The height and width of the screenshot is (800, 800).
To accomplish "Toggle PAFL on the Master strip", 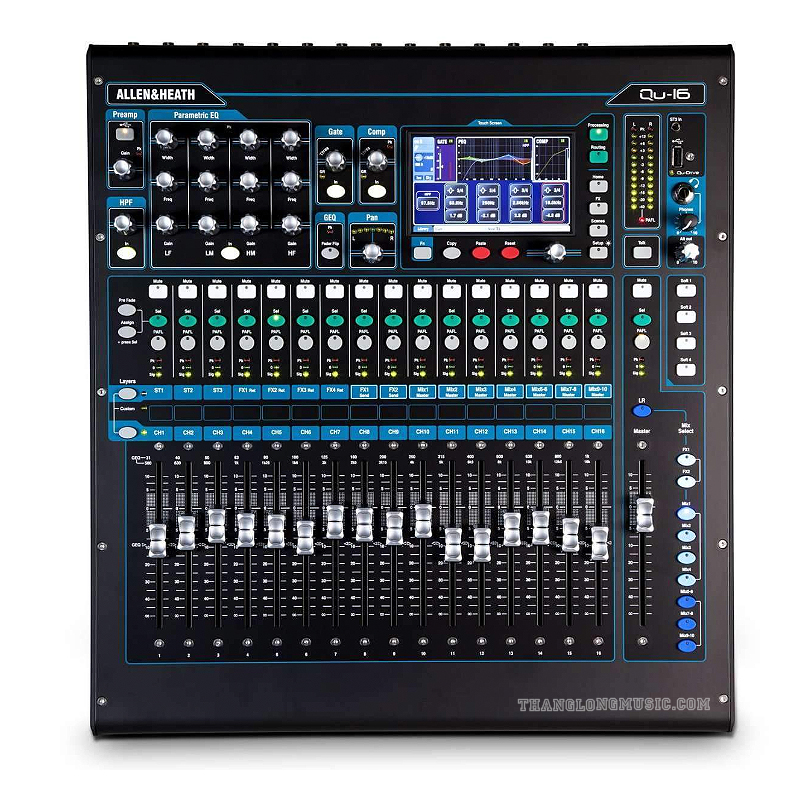I will (642, 342).
